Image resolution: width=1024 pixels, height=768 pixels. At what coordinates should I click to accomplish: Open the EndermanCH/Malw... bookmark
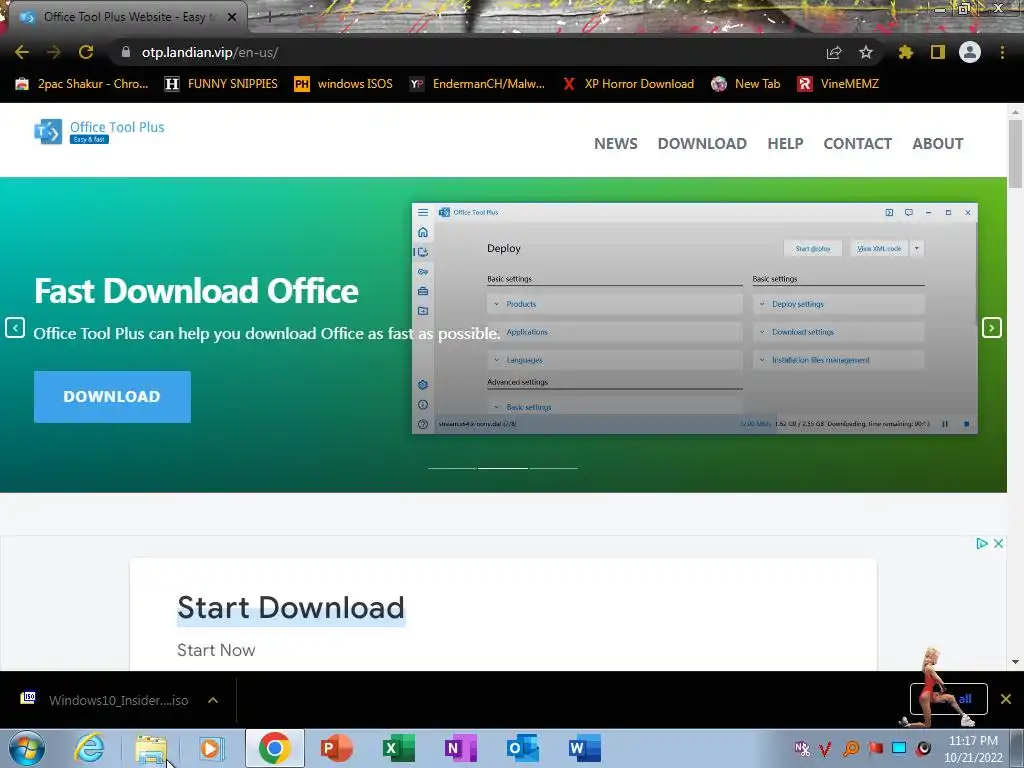tap(477, 84)
